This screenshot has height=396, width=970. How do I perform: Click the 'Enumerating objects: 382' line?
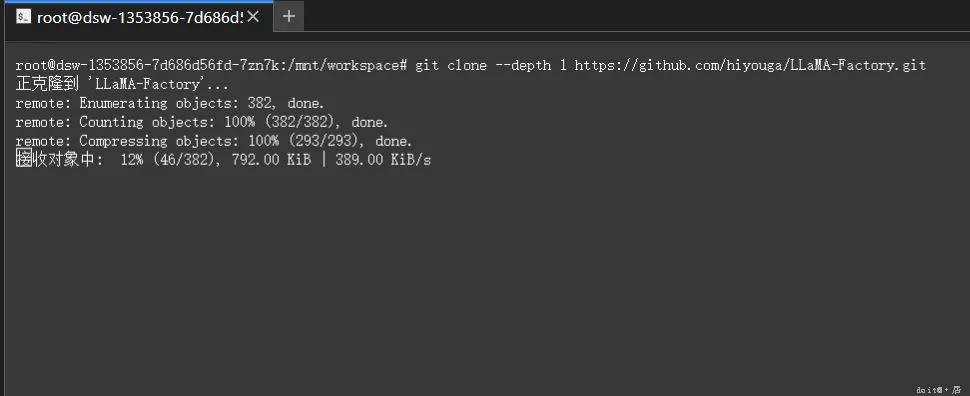(170, 103)
